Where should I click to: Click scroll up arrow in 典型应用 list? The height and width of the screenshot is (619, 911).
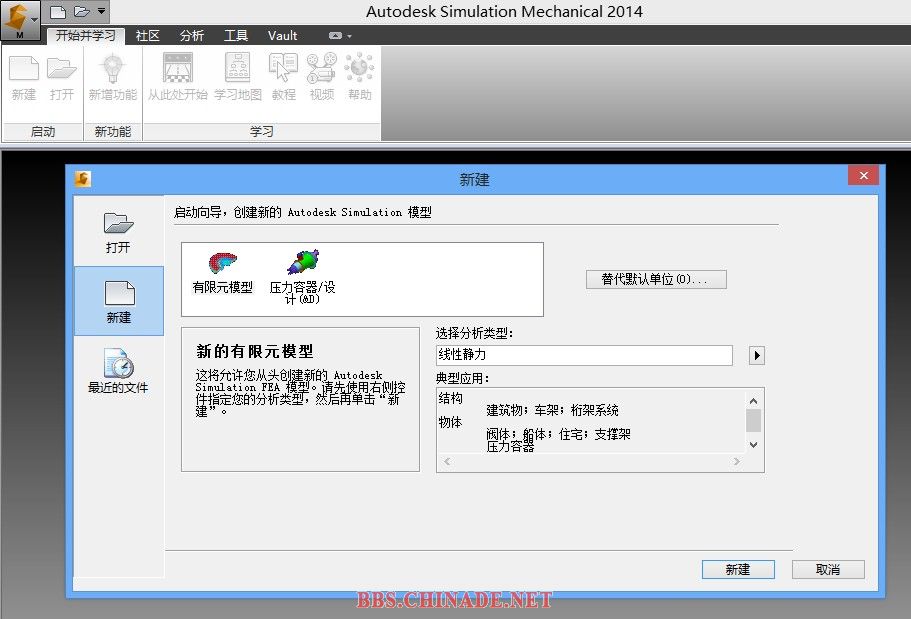point(753,401)
